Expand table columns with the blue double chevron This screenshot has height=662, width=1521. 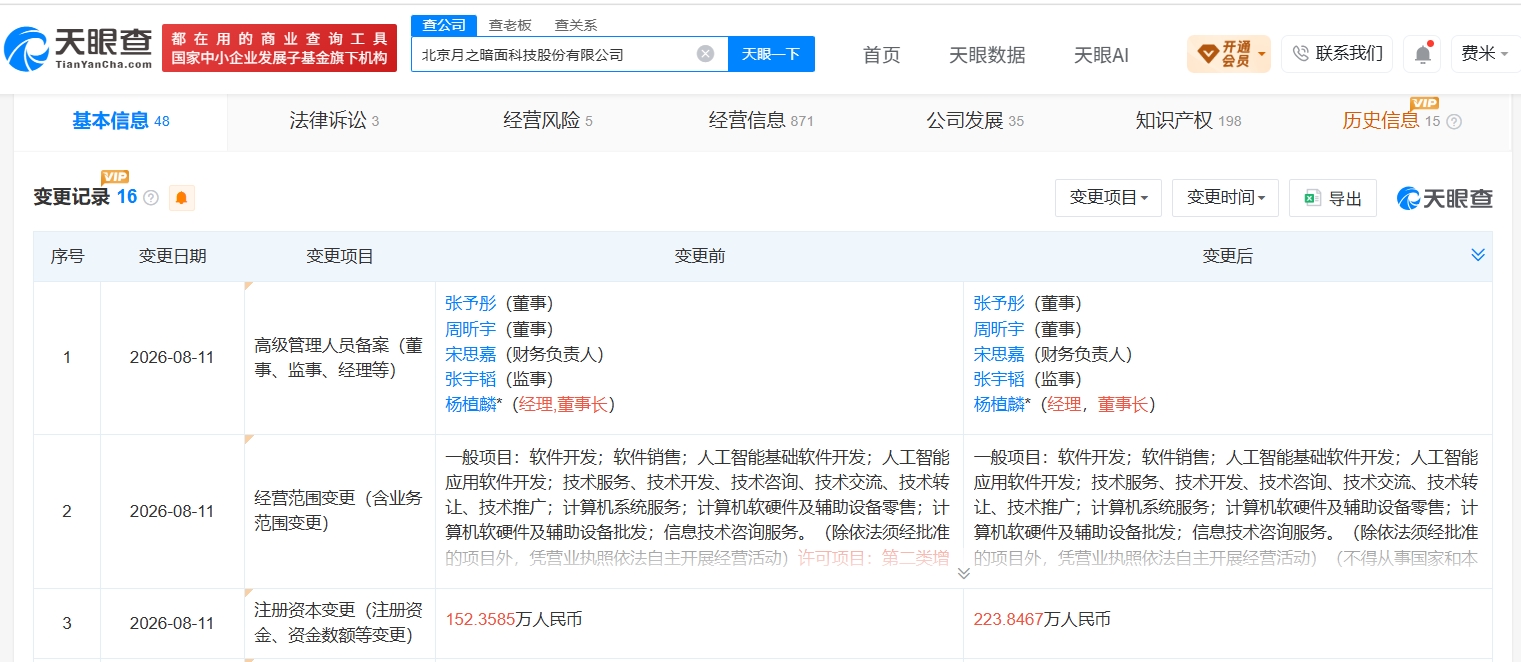click(1478, 255)
